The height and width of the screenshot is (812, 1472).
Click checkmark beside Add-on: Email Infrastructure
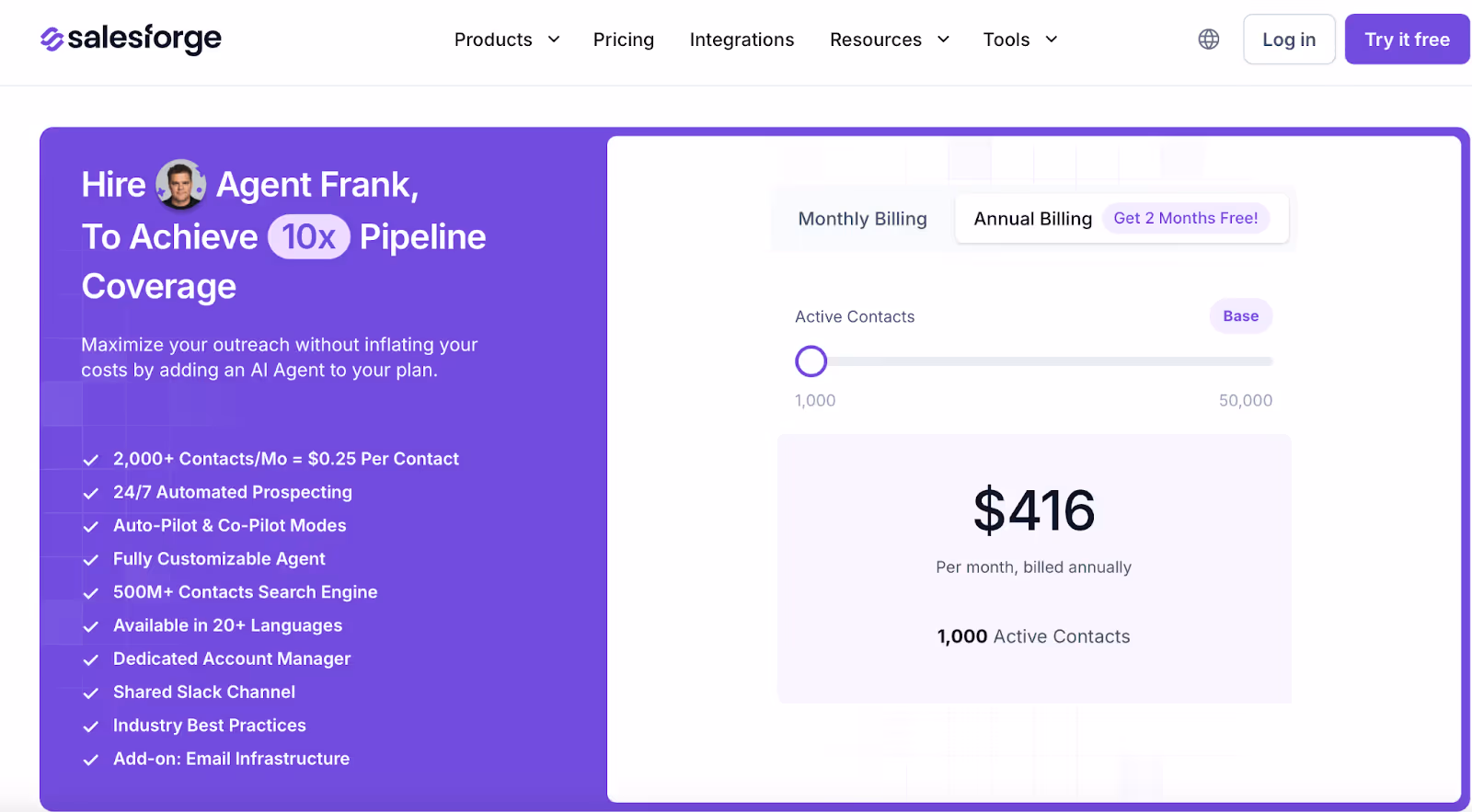tap(91, 761)
